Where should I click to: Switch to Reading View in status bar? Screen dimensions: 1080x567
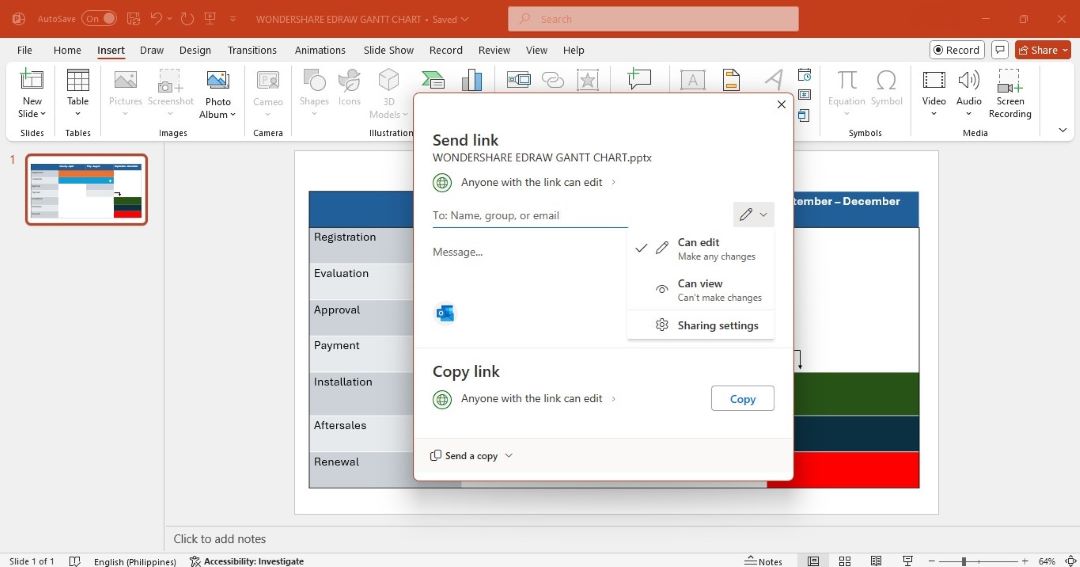[x=875, y=561]
